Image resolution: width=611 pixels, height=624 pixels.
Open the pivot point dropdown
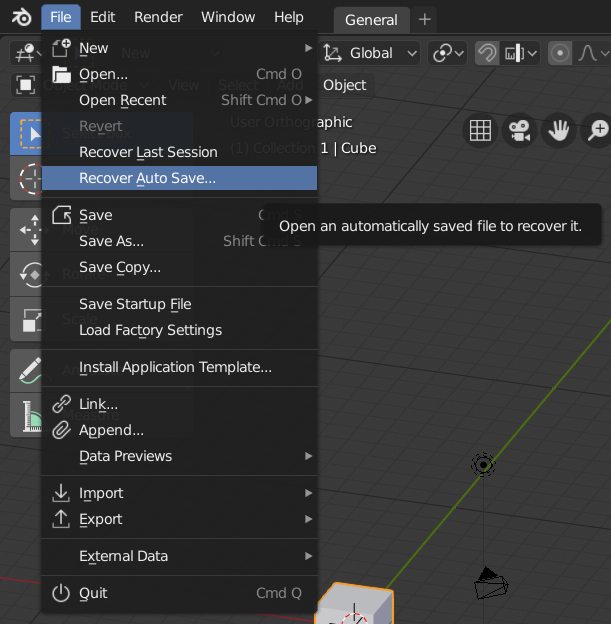tap(448, 53)
